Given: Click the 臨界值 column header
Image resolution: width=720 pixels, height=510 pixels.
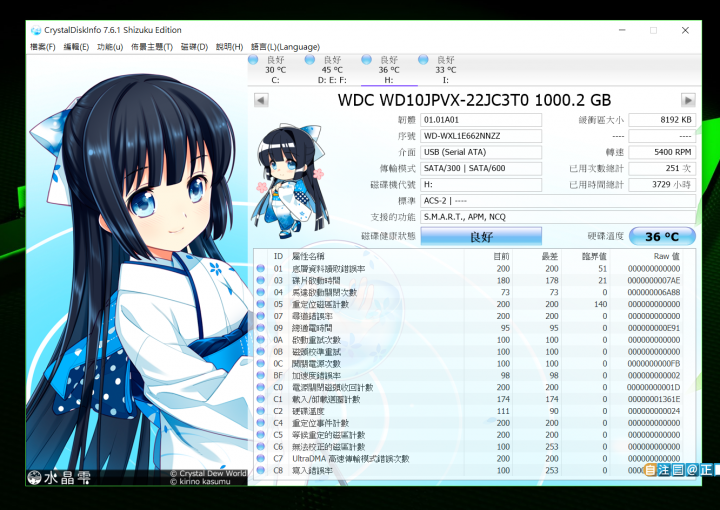Looking at the screenshot, I should click(x=594, y=256).
